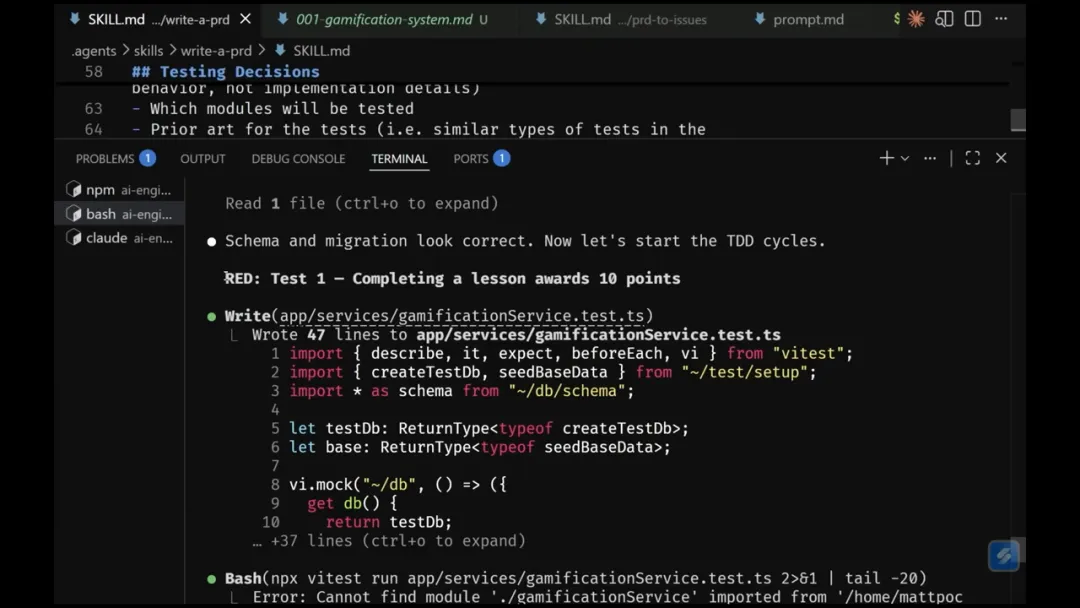Click the markdown icon on 001-gamification-system tab

point(282,19)
